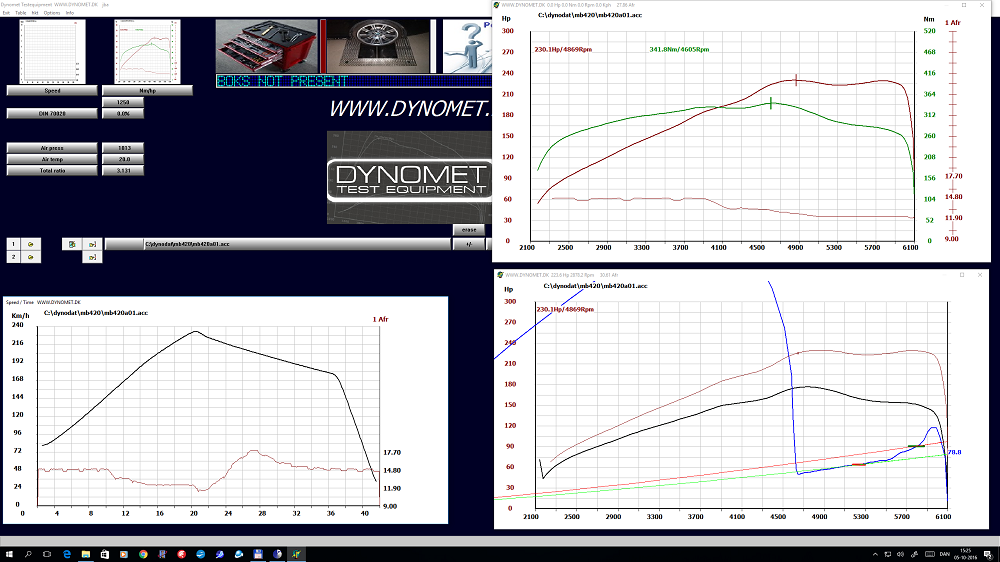Click the 0.0% correction value field
This screenshot has width=1000, height=562.
(123, 114)
